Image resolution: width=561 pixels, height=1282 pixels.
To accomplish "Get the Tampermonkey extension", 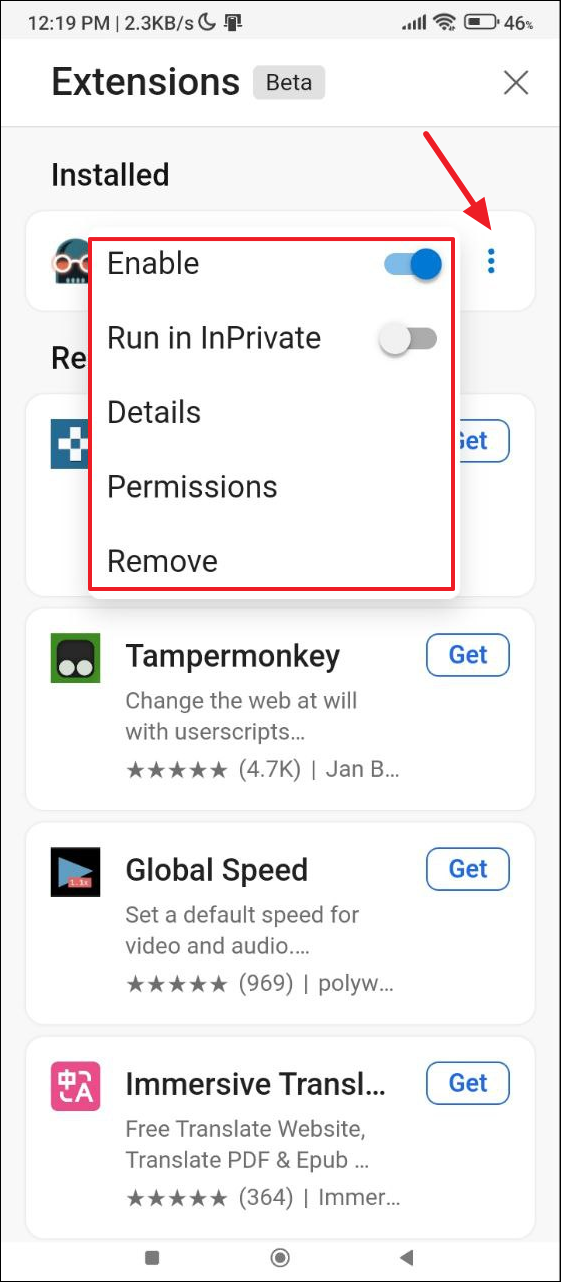I will click(468, 654).
